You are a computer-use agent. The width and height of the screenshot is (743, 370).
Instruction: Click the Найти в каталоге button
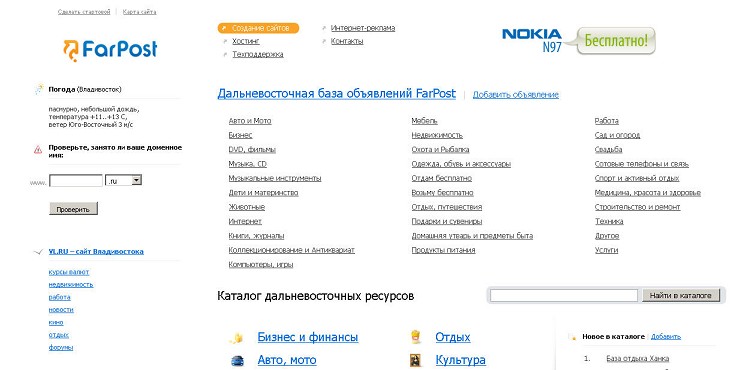tap(680, 295)
